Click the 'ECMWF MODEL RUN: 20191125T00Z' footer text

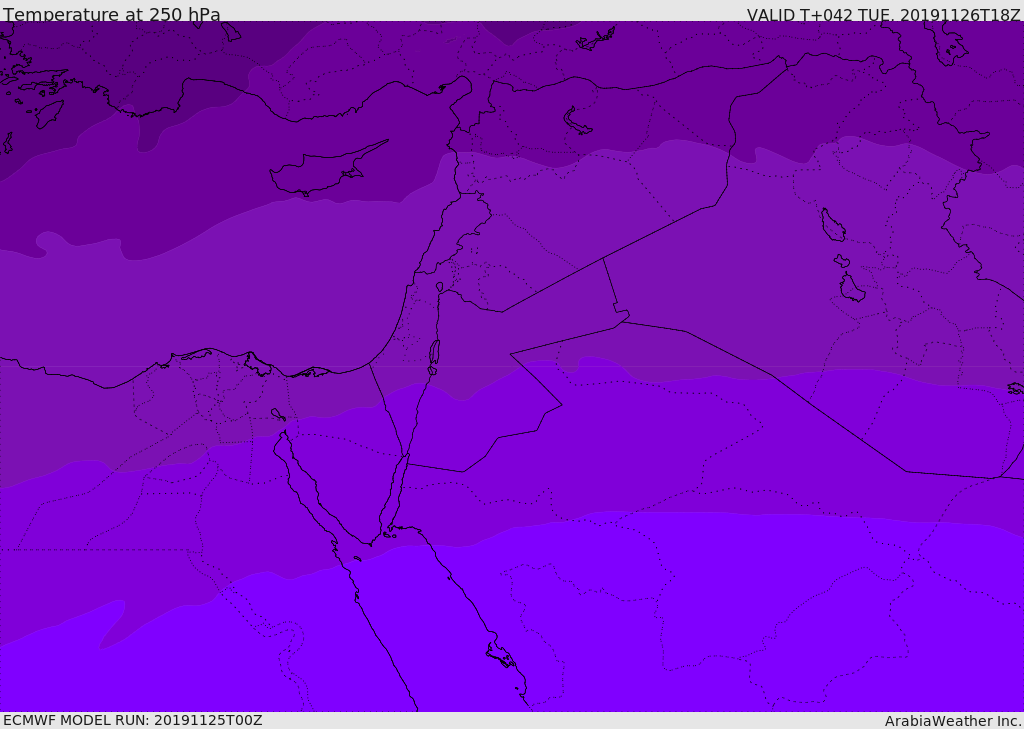pyautogui.click(x=133, y=720)
